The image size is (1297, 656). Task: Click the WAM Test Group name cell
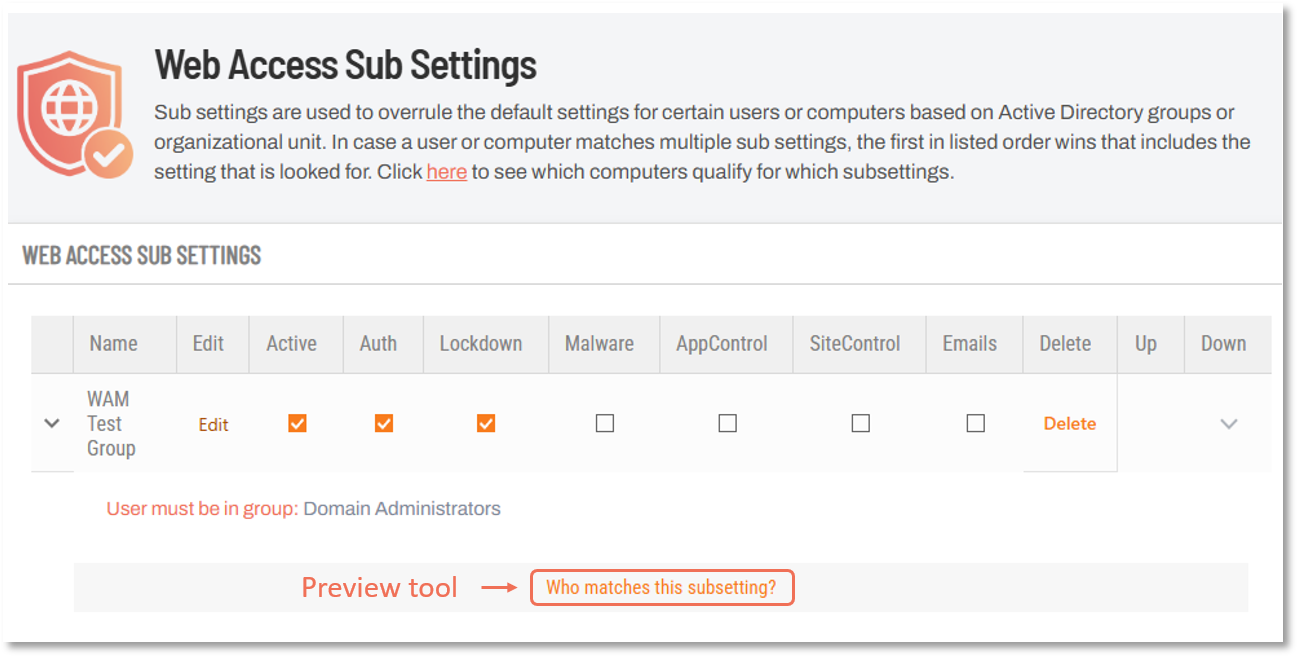pyautogui.click(x=111, y=423)
